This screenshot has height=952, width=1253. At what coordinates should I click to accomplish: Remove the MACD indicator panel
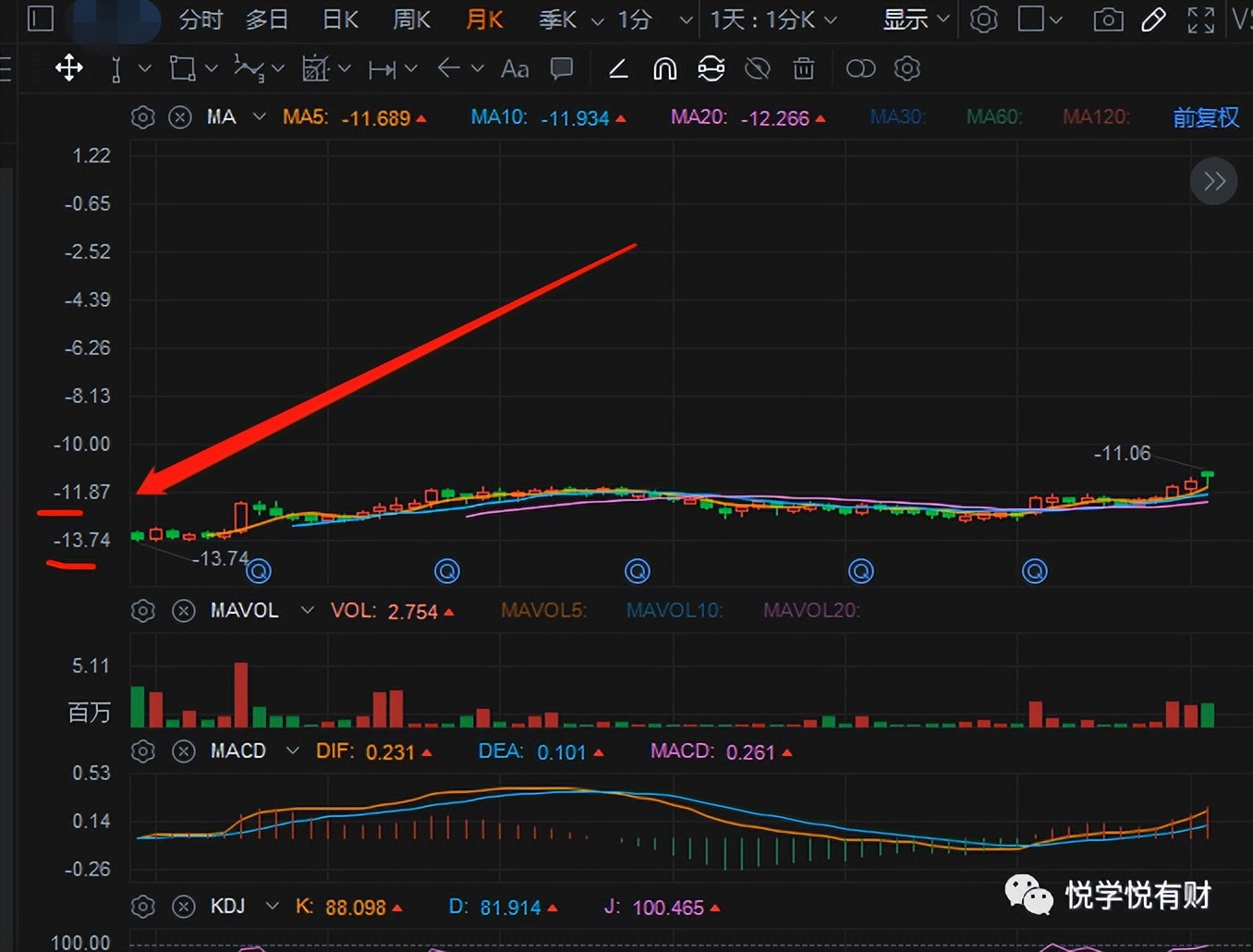pyautogui.click(x=184, y=751)
